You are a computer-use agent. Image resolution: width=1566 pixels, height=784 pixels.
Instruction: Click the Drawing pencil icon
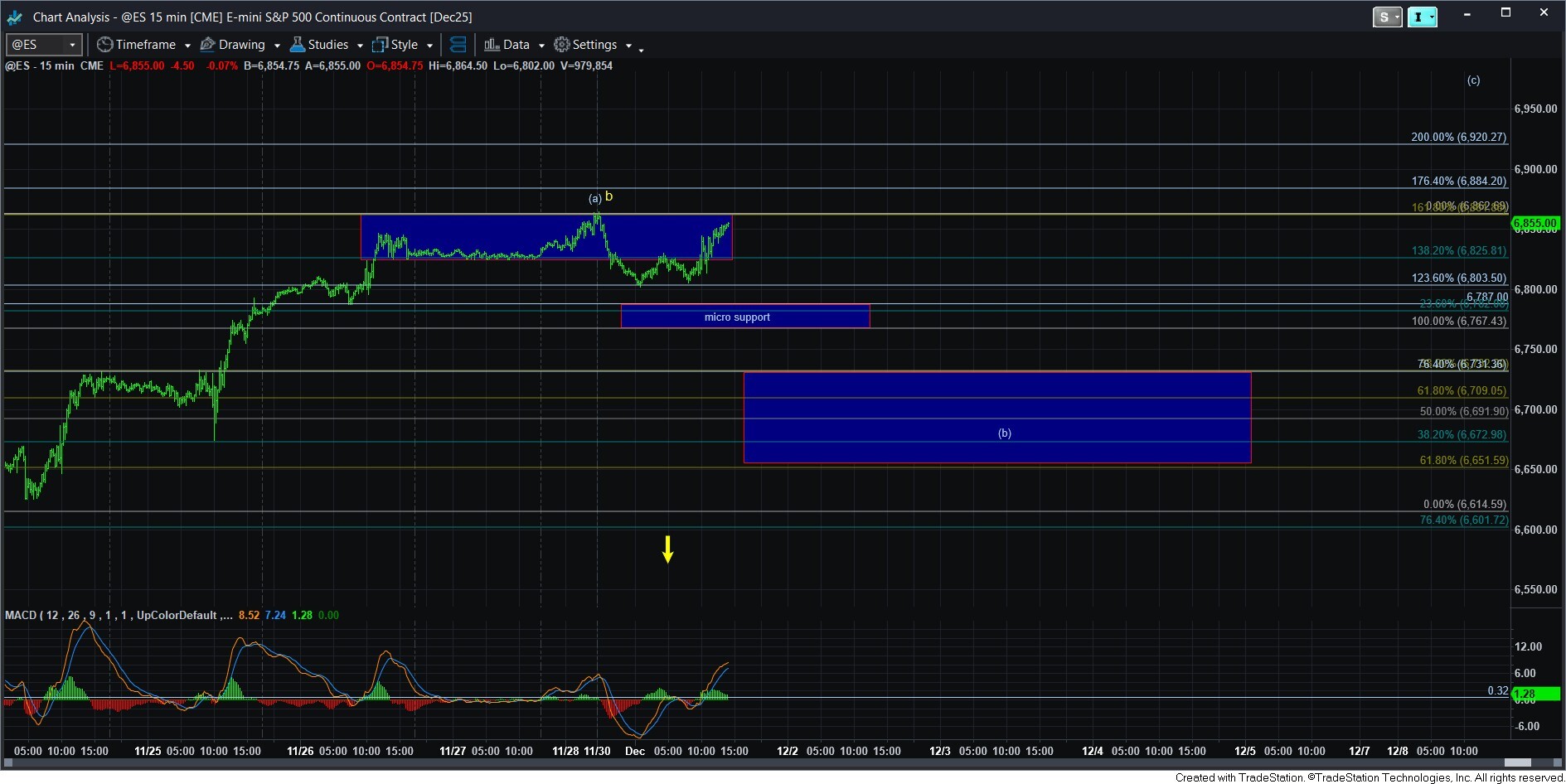tap(208, 45)
